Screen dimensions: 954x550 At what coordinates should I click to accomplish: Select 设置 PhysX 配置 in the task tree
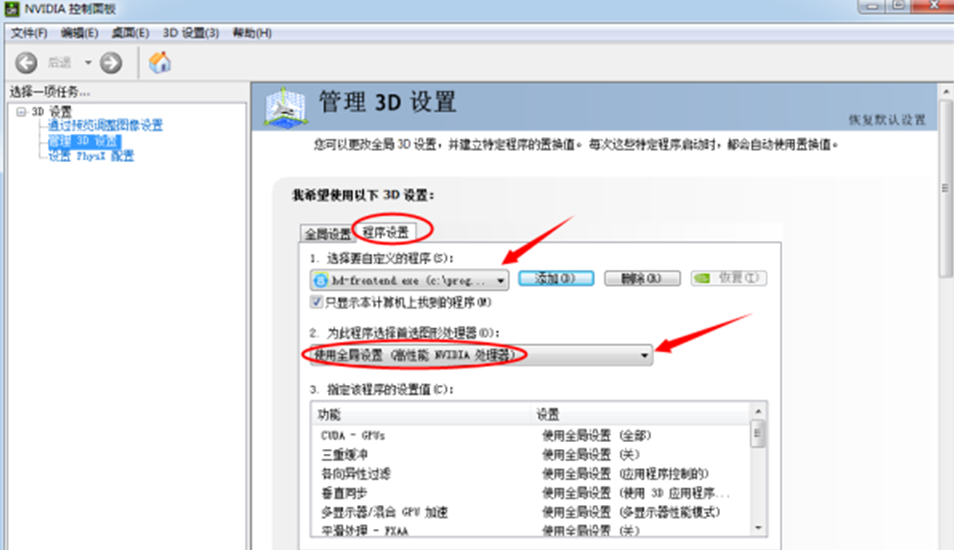[x=91, y=156]
